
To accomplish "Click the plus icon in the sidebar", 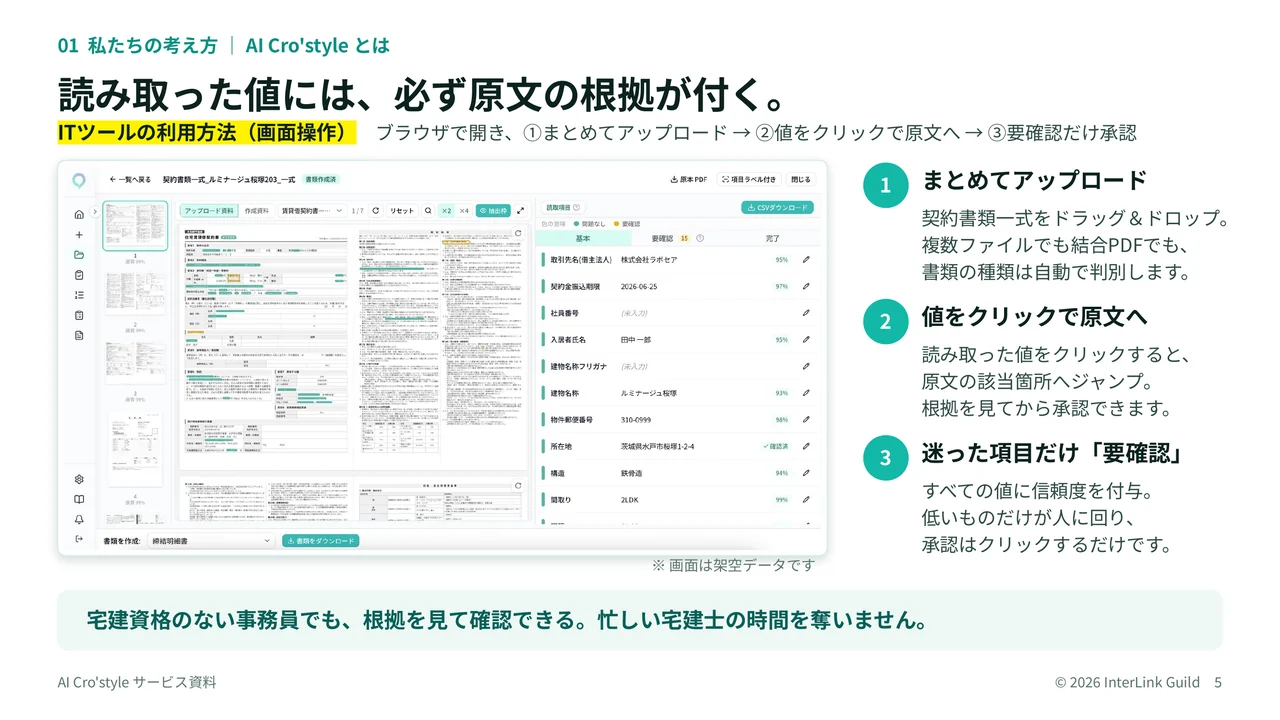I will coord(79,234).
